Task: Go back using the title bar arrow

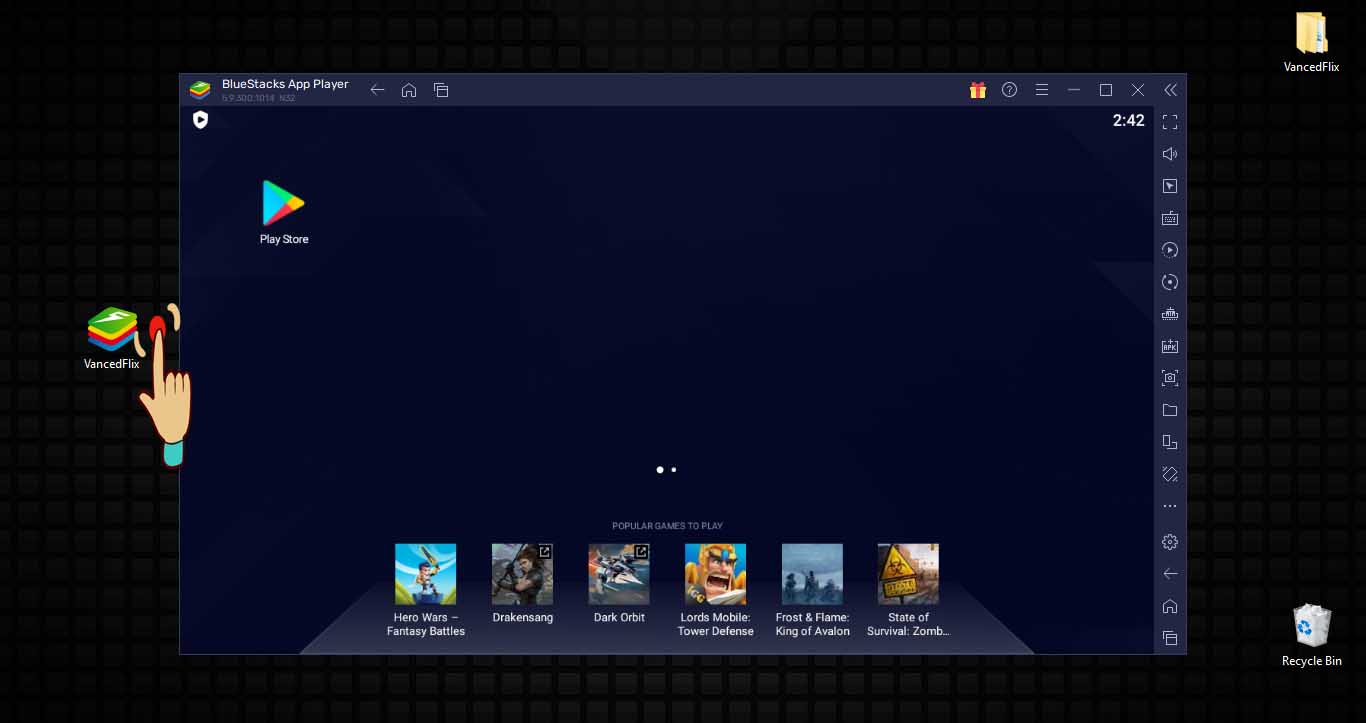Action: click(377, 90)
